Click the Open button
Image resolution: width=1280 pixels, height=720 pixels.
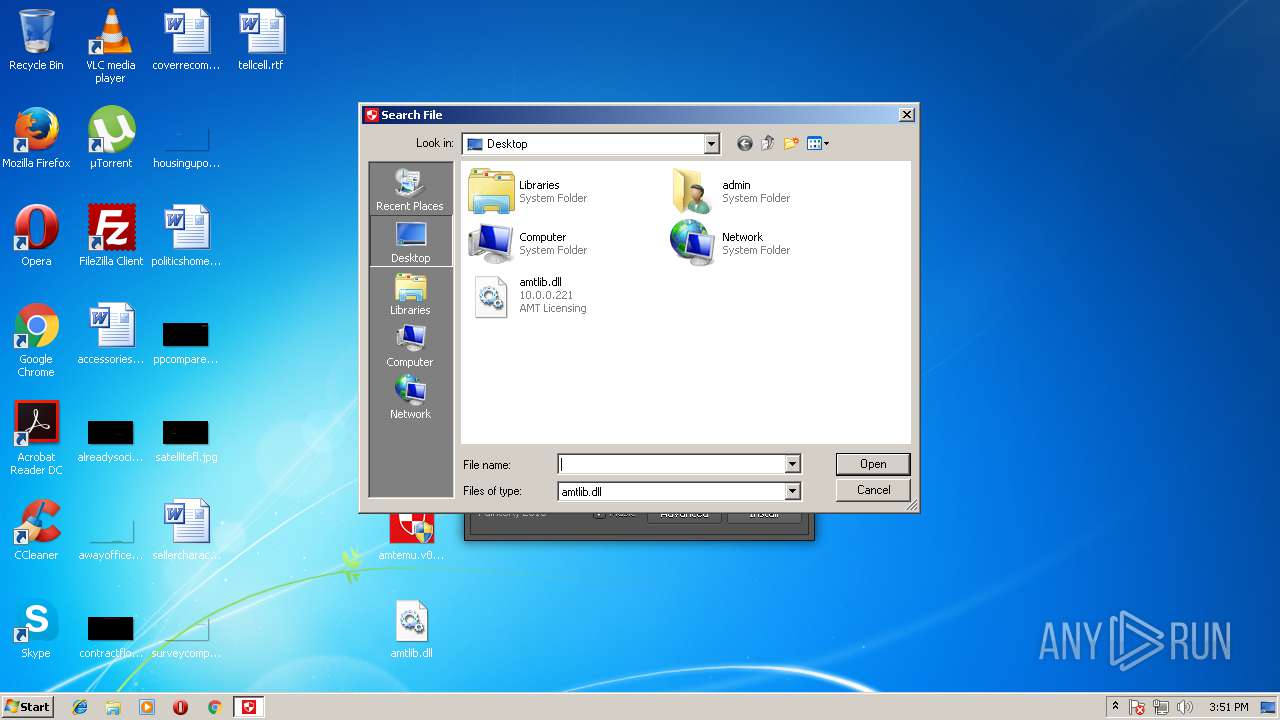click(x=873, y=464)
